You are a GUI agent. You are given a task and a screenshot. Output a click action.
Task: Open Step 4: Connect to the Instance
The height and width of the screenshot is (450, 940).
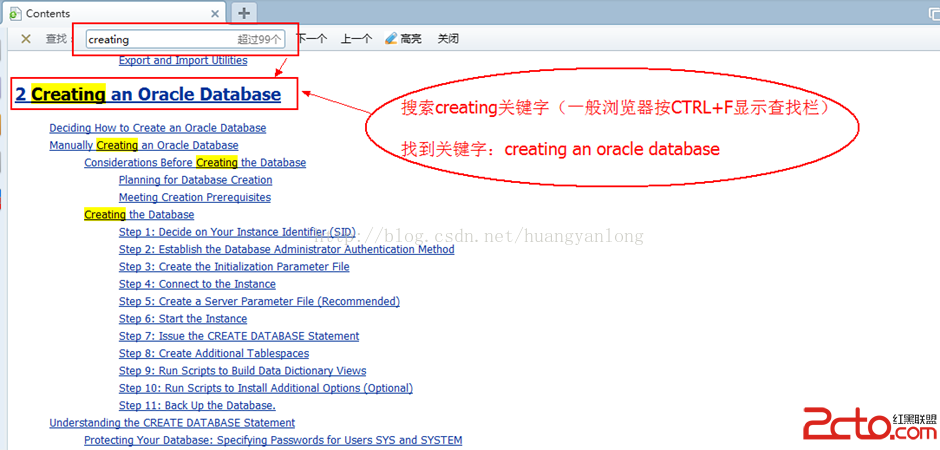pyautogui.click(x=197, y=284)
